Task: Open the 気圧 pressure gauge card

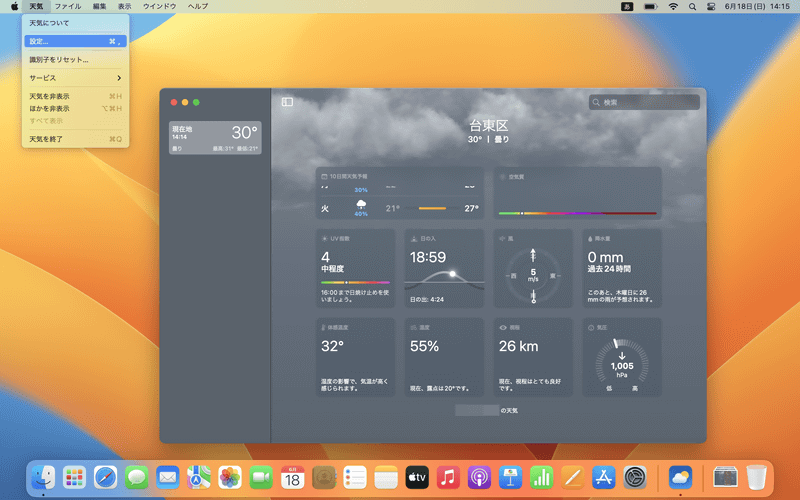Action: point(622,357)
